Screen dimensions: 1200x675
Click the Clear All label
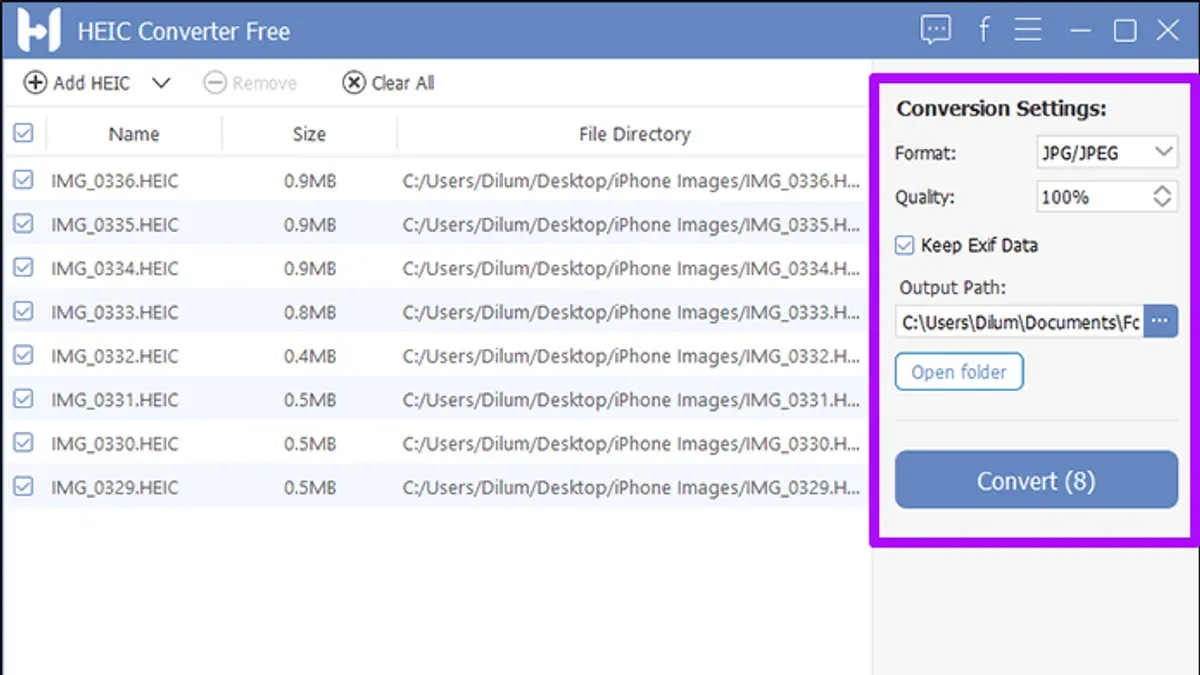click(x=403, y=83)
